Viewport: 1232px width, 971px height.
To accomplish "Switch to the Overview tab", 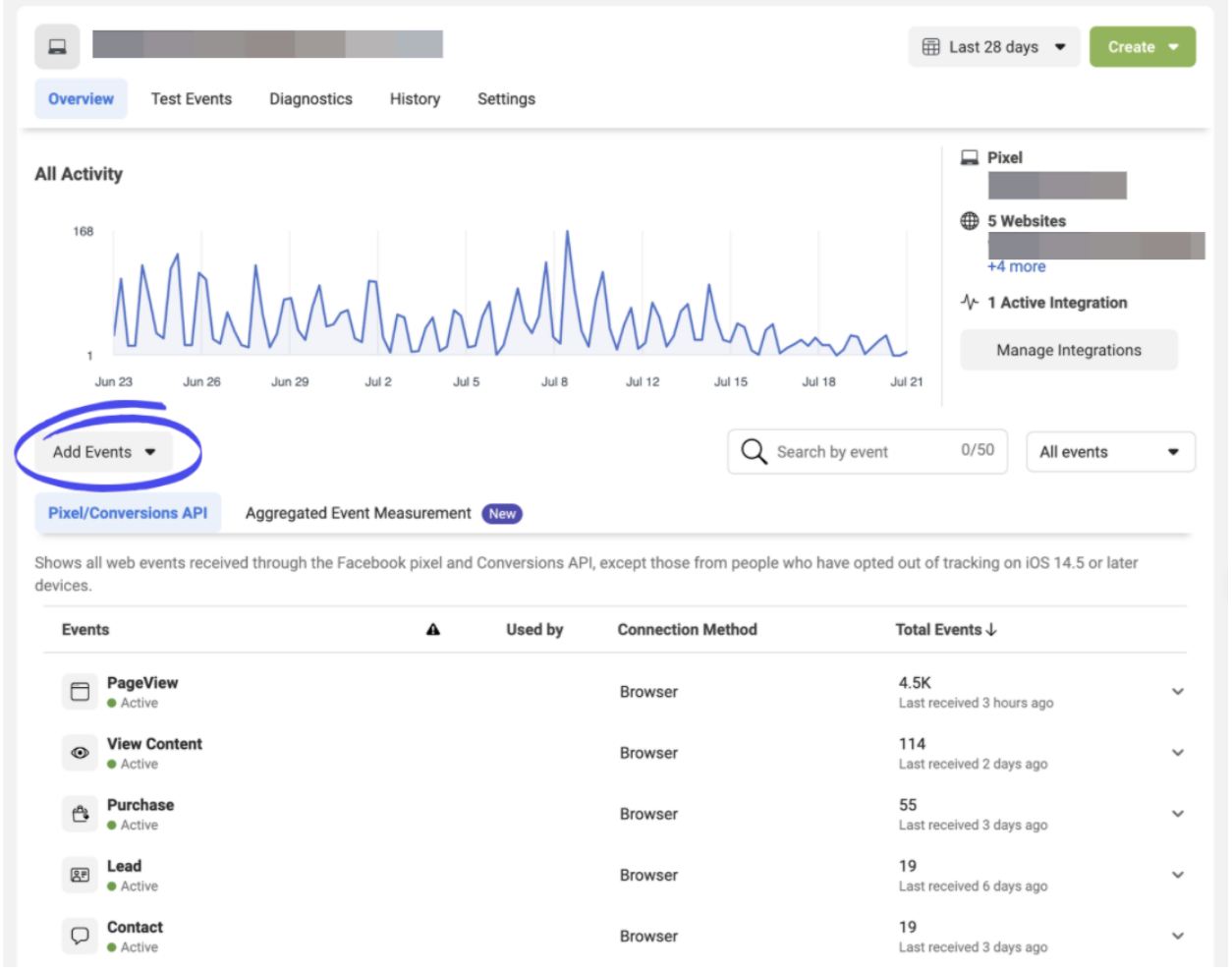I will point(82,99).
